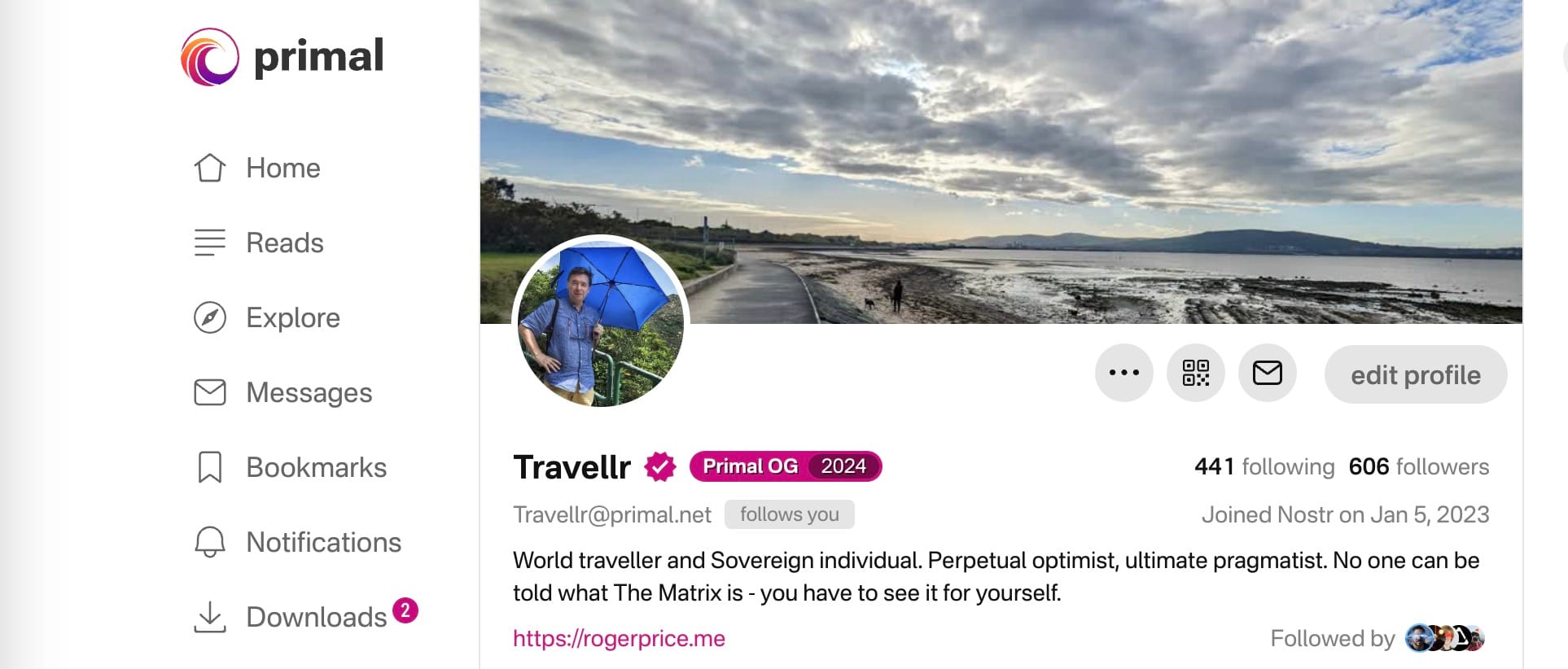
Task: Open the Home feed icon
Action: click(210, 168)
